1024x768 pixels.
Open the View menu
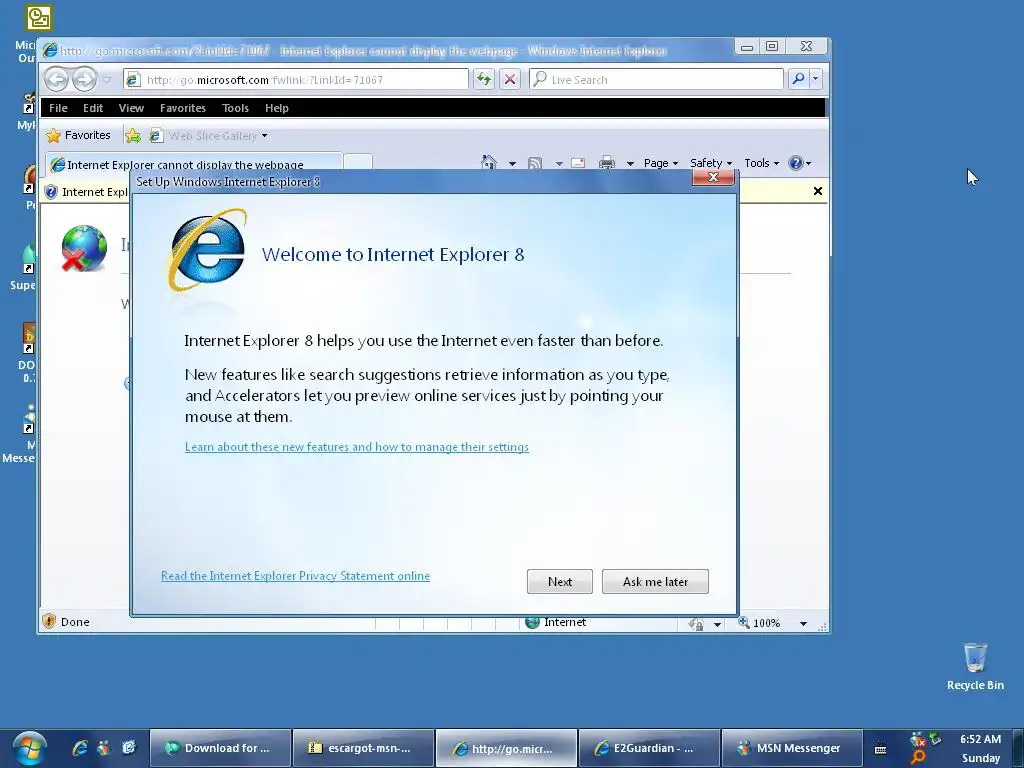pyautogui.click(x=131, y=108)
